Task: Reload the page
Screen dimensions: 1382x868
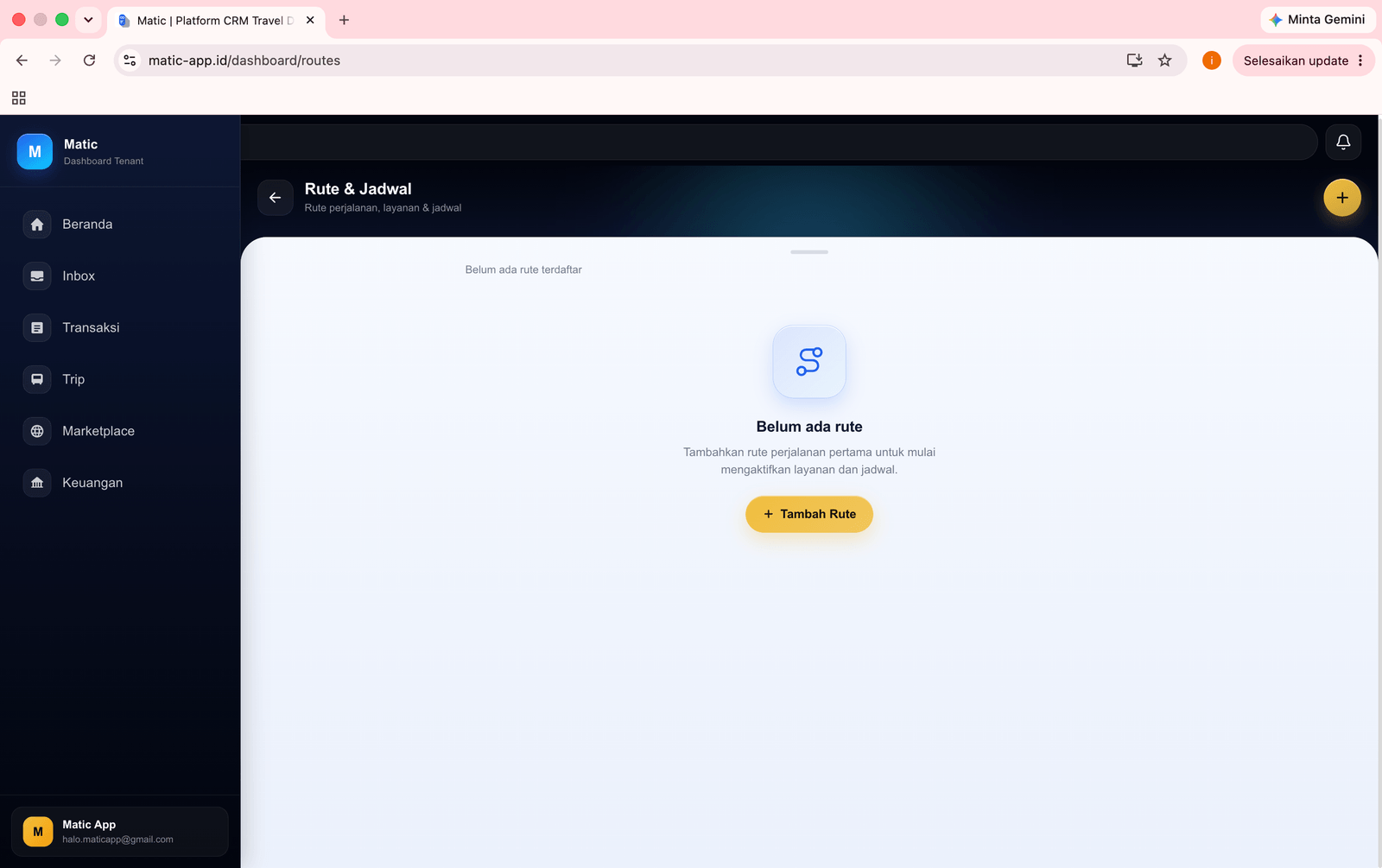Action: 89,60
